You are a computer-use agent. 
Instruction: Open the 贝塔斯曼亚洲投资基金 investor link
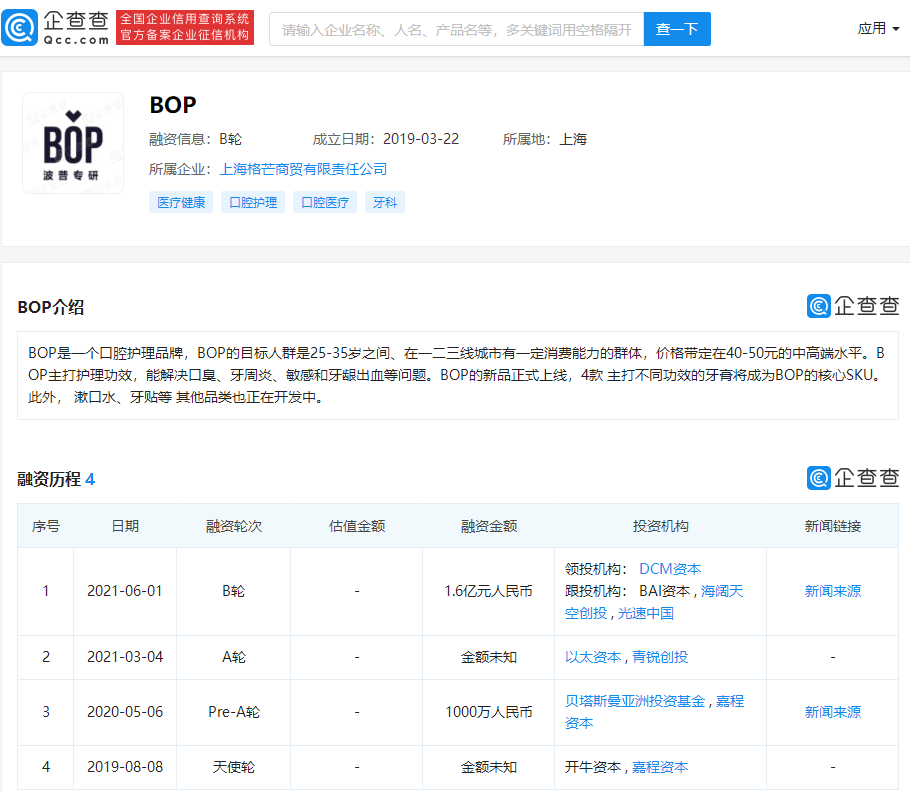coord(635,701)
